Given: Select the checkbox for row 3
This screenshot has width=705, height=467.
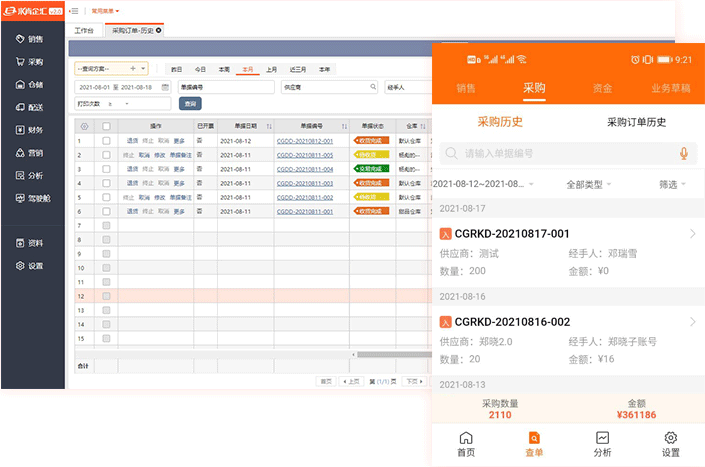Looking at the screenshot, I should [x=106, y=169].
